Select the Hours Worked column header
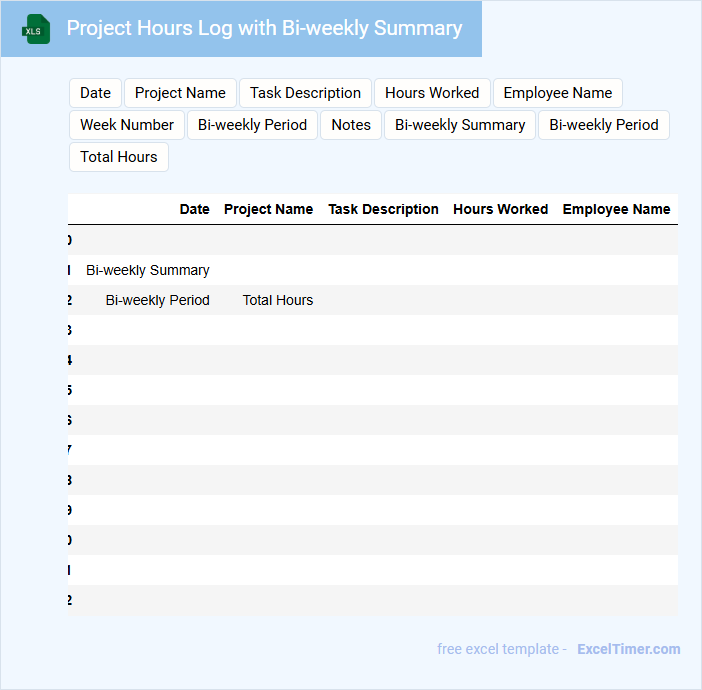The width and height of the screenshot is (702, 690). [501, 209]
